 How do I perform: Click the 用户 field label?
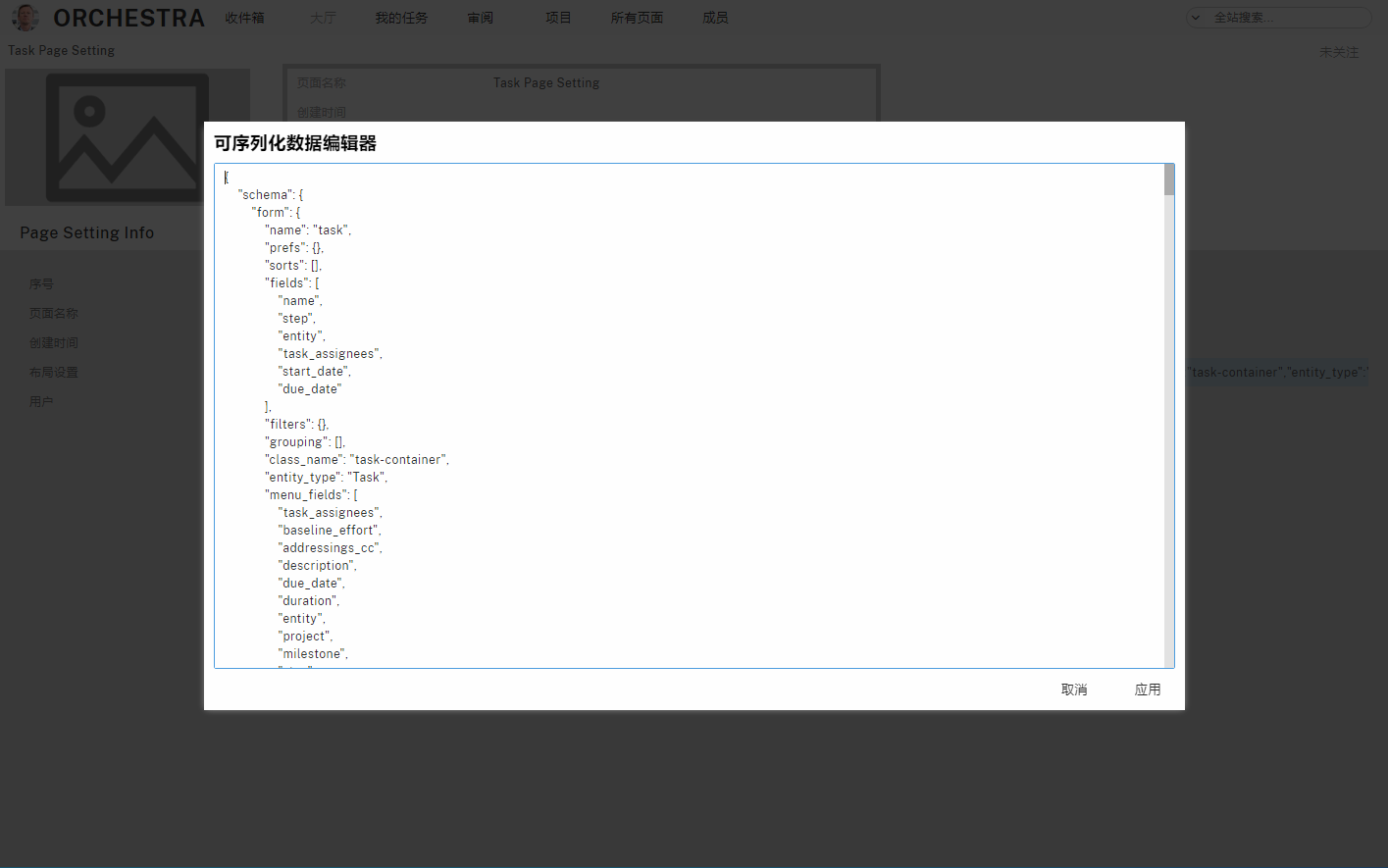pos(41,401)
